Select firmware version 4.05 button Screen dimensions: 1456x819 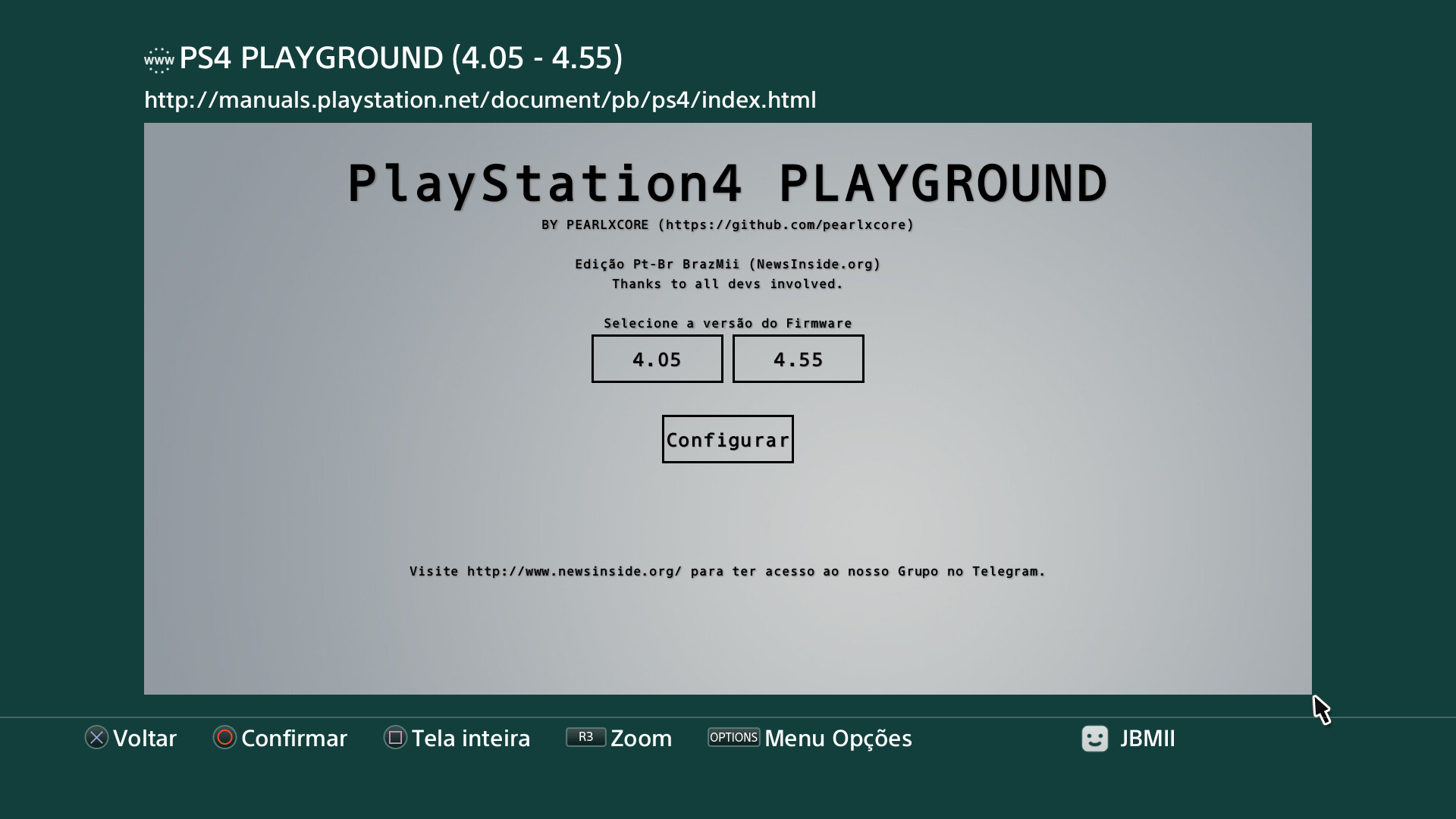[x=657, y=359]
